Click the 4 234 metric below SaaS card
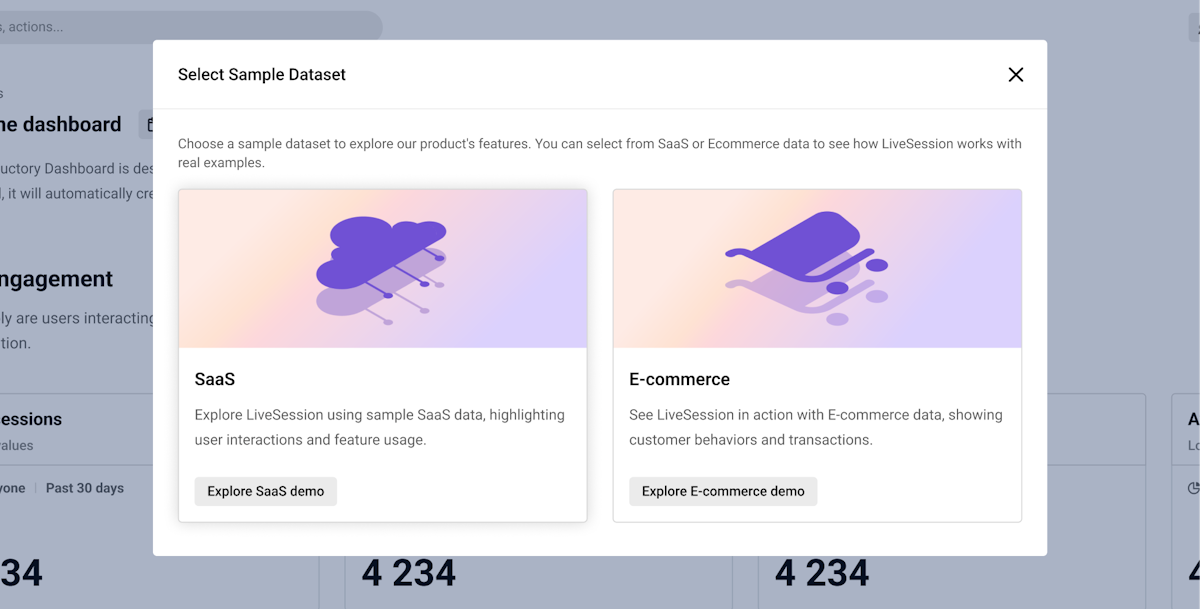This screenshot has height=609, width=1200. [409, 573]
